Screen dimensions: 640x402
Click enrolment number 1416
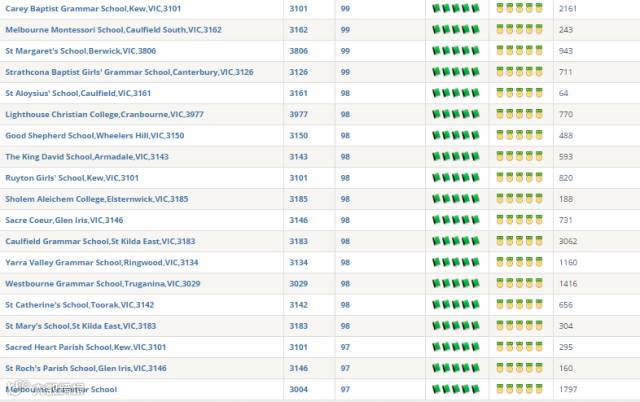tap(568, 284)
